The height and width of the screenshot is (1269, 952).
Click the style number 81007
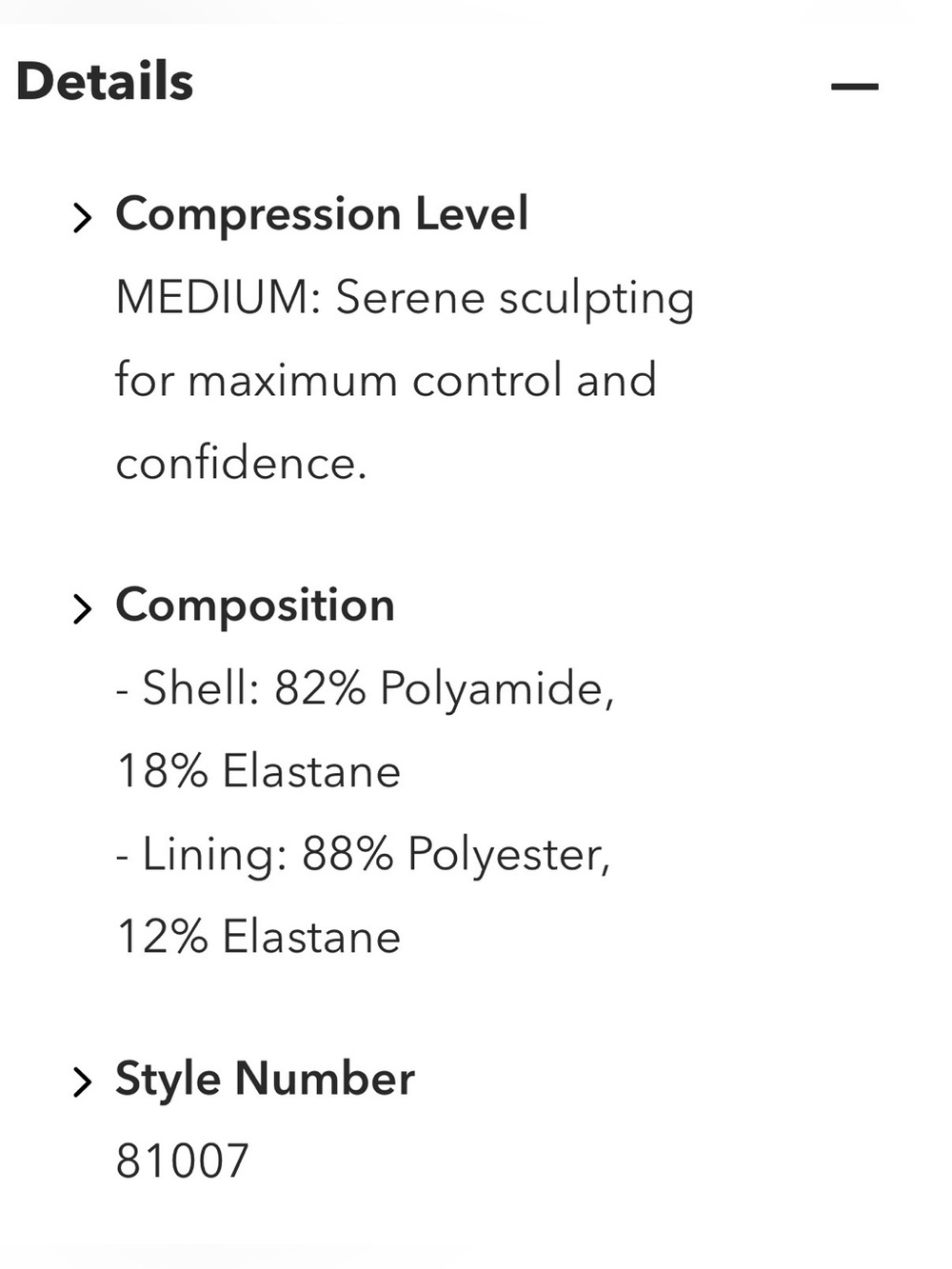click(x=182, y=1161)
